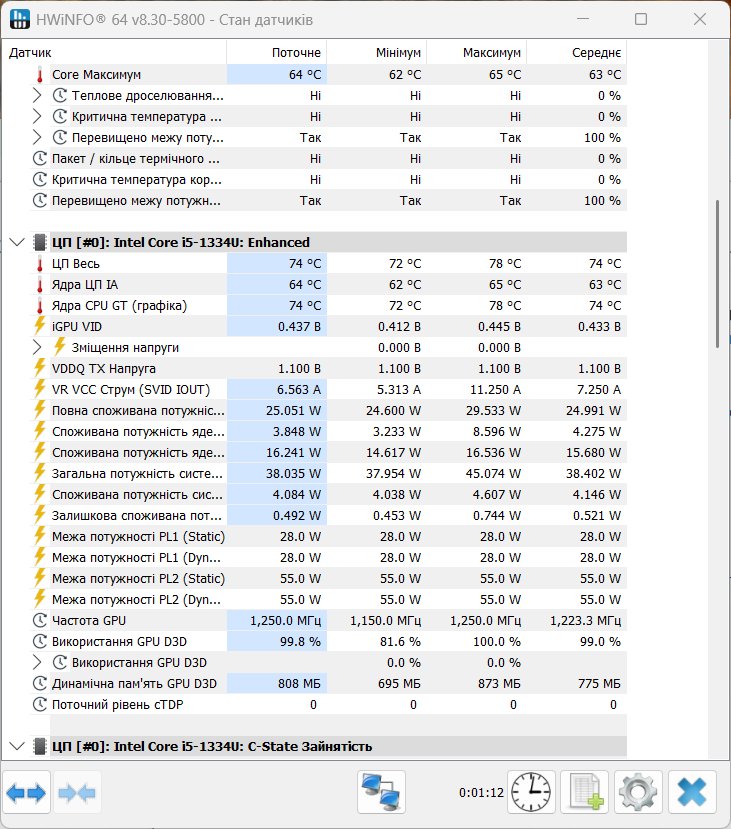Click thermometer icon beside Ядра ЦП IA
731x829 pixels.
pyautogui.click(x=40, y=284)
